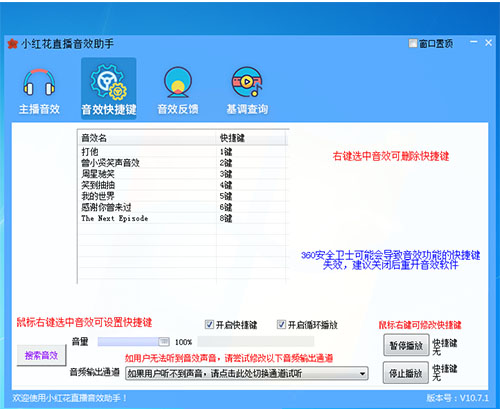The width and height of the screenshot is (500, 409).
Task: Select the 音效快捷键 gear icon
Action: pyautogui.click(x=109, y=82)
